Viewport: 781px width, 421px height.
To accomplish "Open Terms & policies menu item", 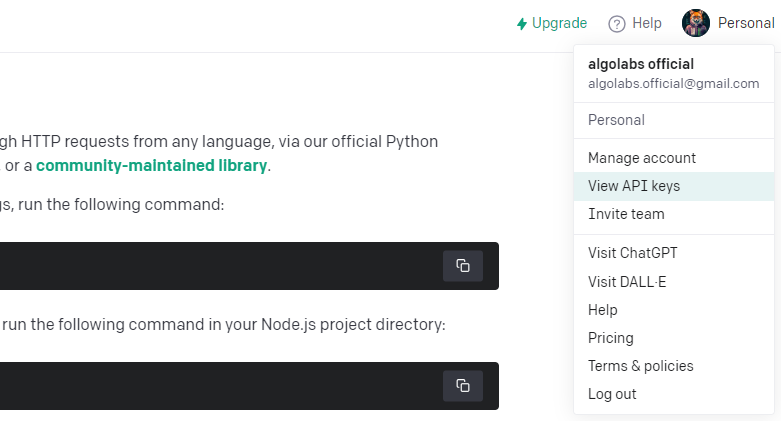I will [x=640, y=366].
